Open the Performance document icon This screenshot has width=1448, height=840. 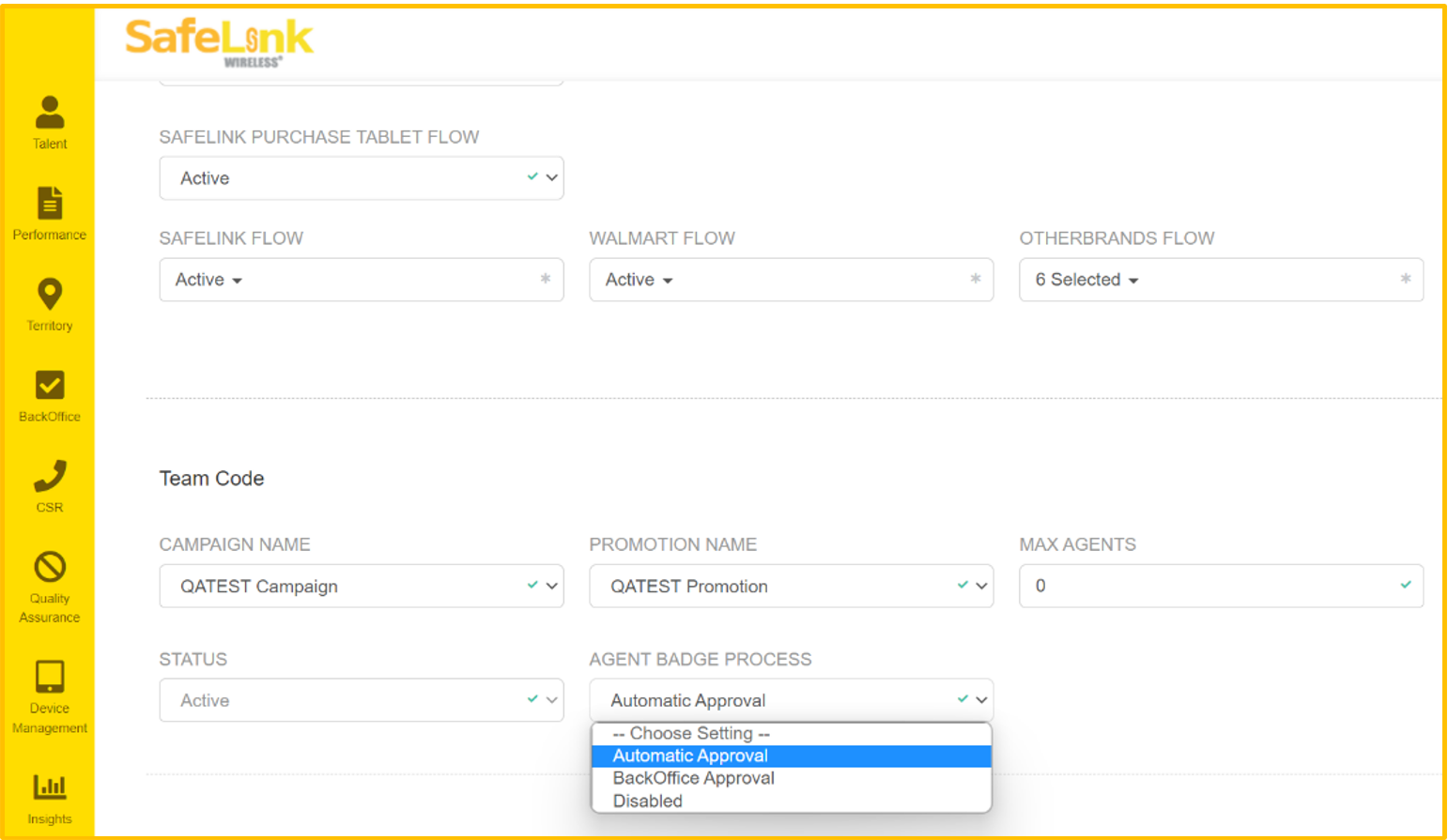pyautogui.click(x=50, y=203)
